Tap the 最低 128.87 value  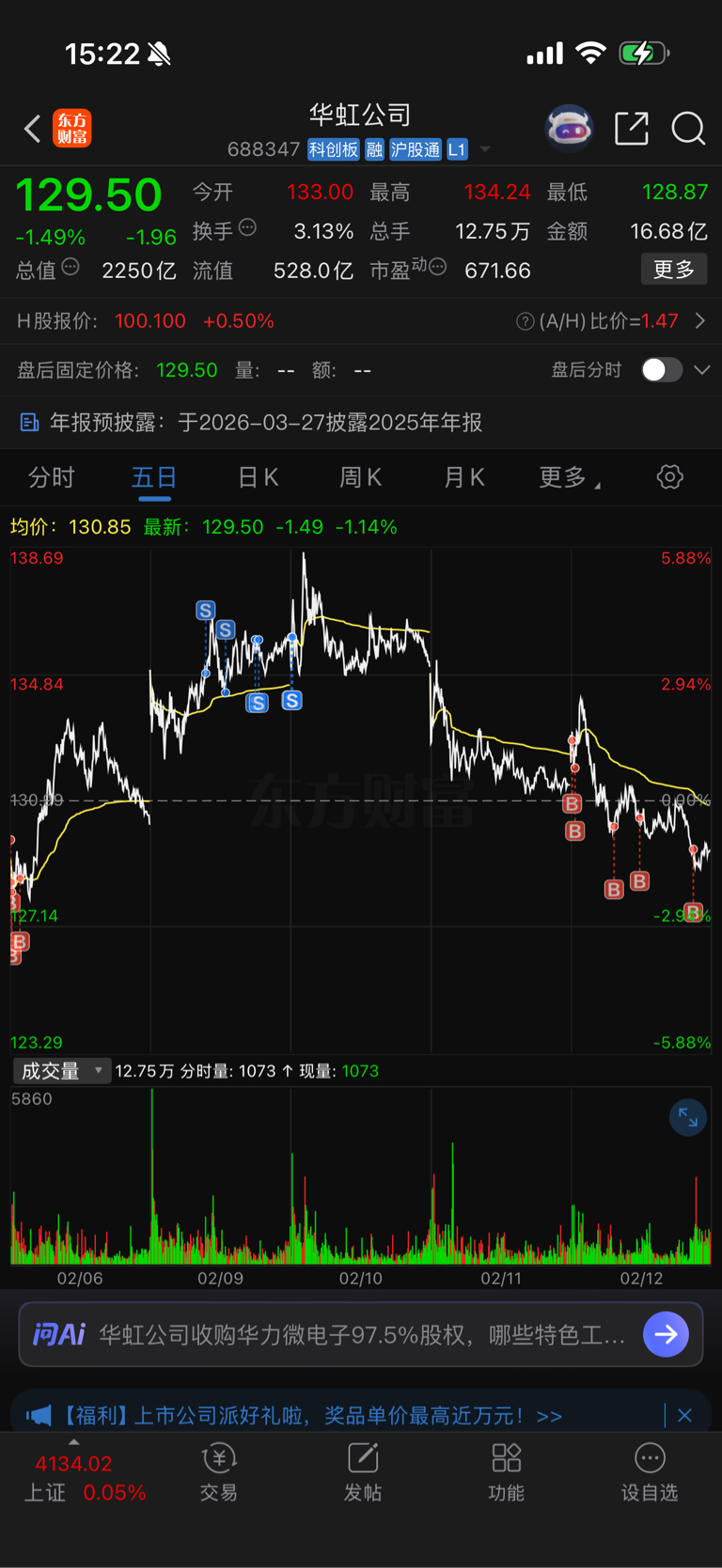point(675,192)
